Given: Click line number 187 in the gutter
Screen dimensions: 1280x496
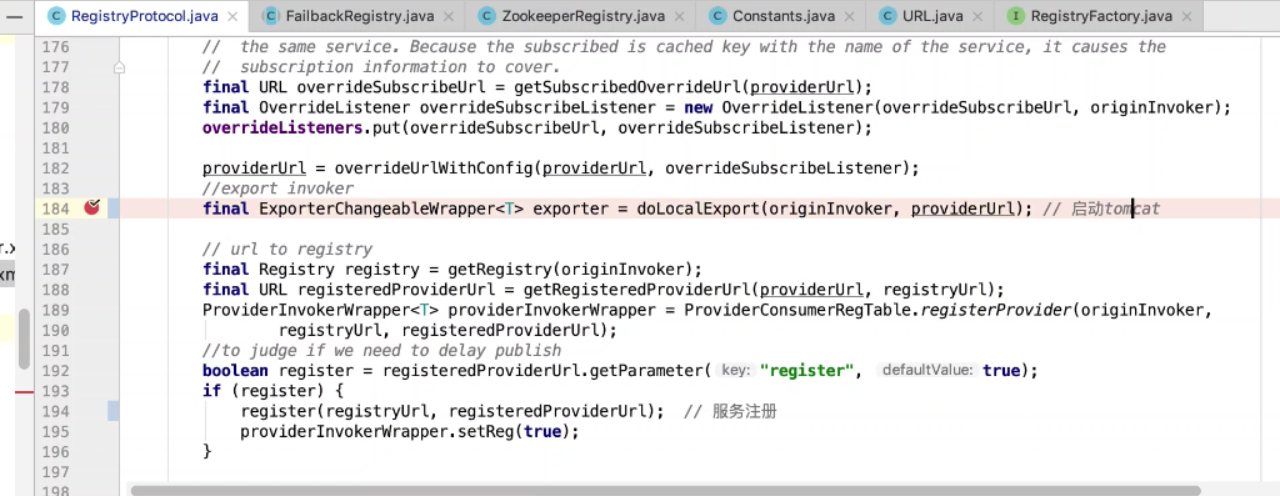Looking at the screenshot, I should point(56,269).
